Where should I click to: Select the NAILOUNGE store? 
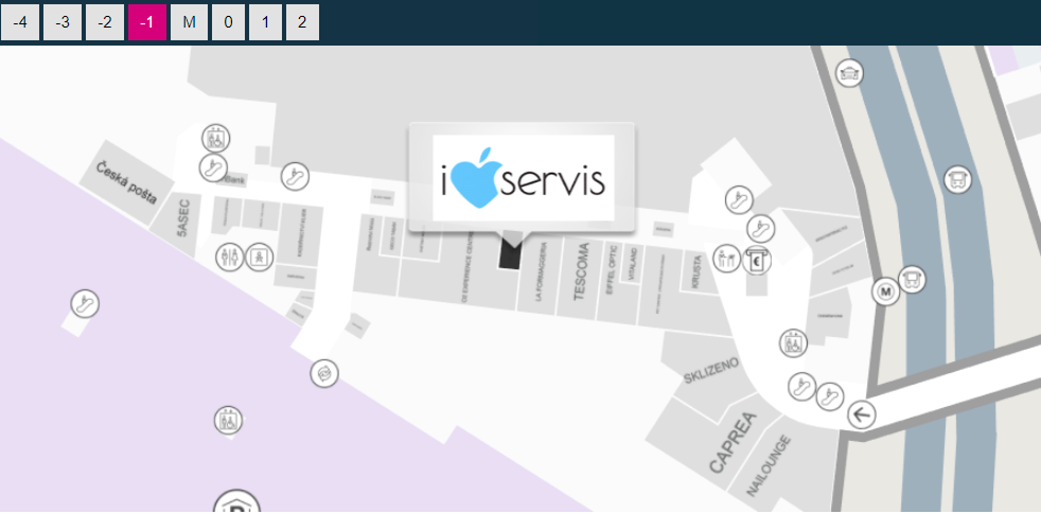pyautogui.click(x=769, y=465)
